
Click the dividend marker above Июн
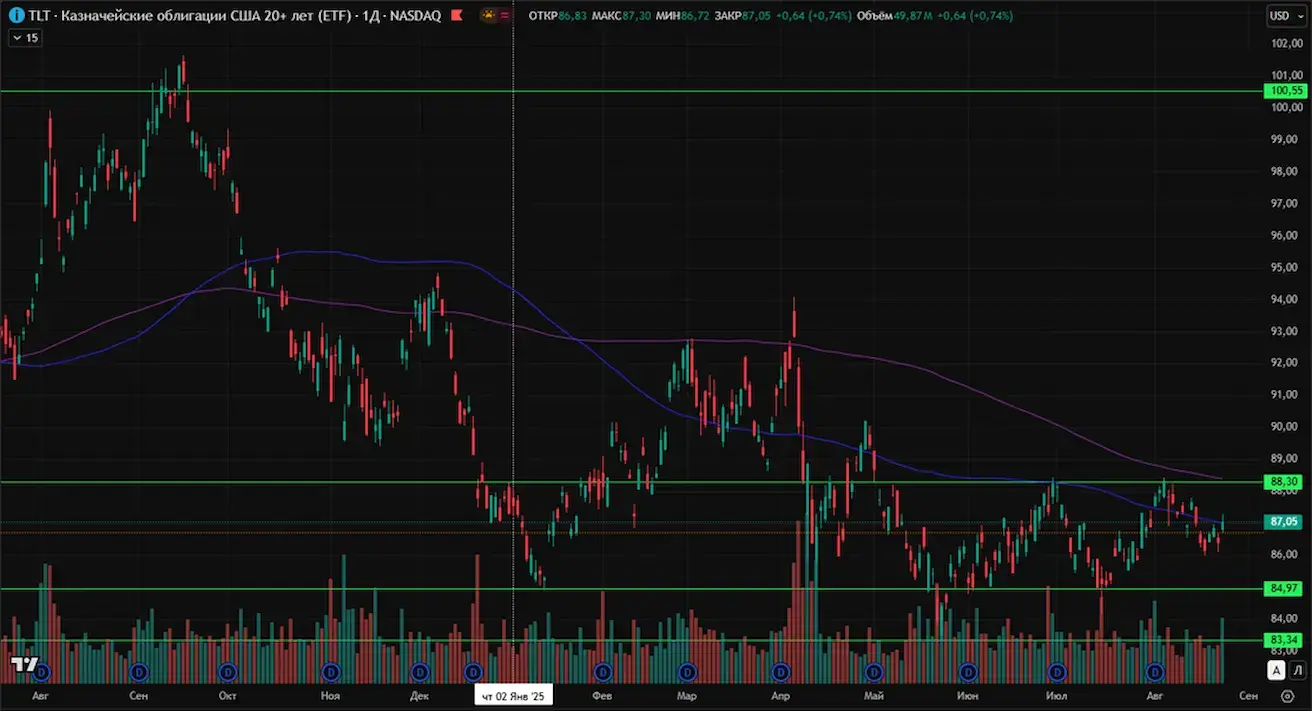point(968,670)
